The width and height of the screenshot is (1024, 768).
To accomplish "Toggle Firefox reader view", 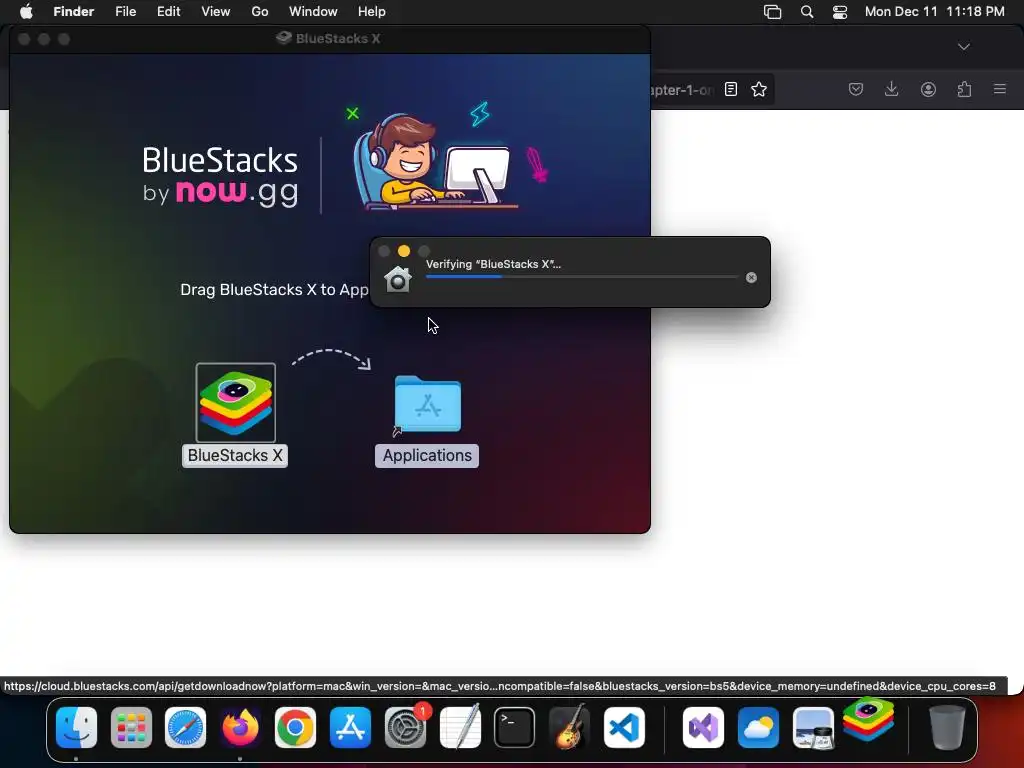I will tap(731, 89).
